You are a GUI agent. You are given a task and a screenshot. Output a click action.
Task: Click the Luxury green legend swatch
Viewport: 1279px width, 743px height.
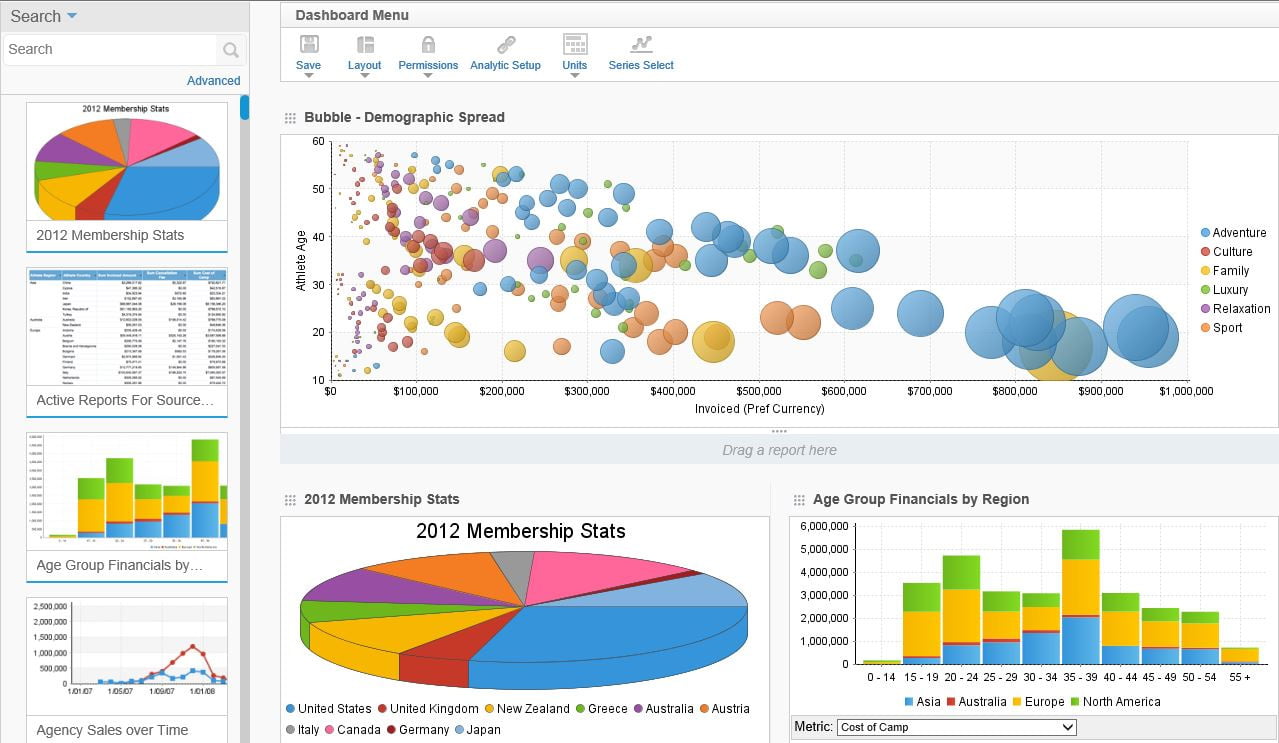click(1204, 289)
